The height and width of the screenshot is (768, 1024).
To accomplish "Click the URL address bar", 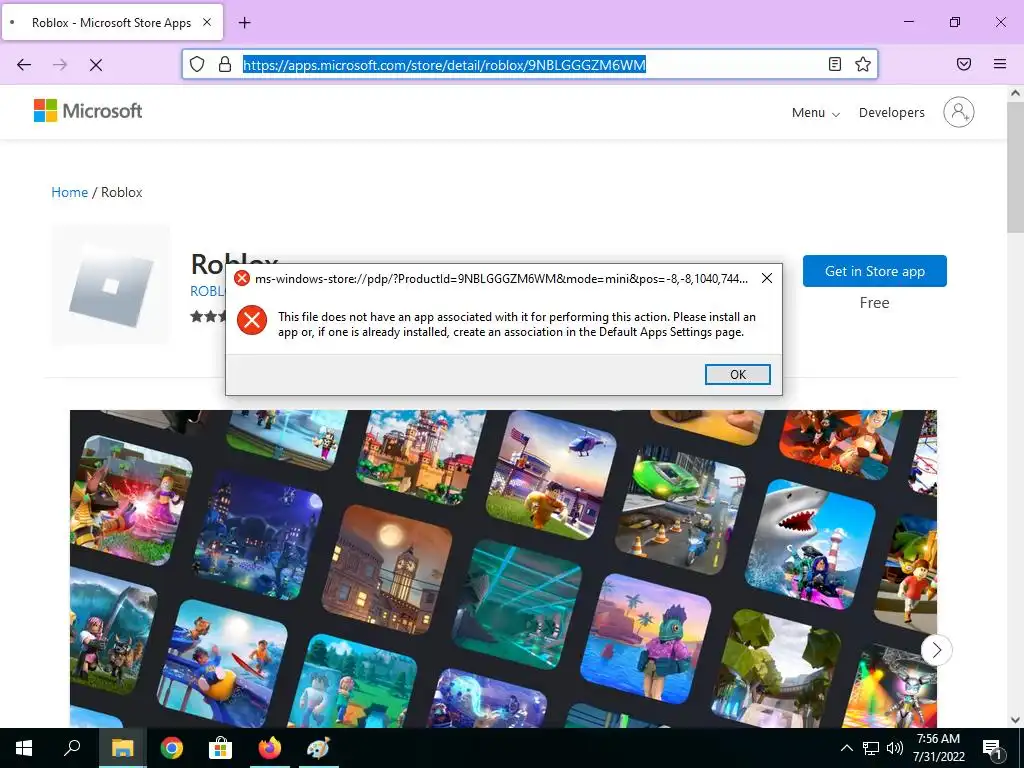I will click(x=529, y=64).
